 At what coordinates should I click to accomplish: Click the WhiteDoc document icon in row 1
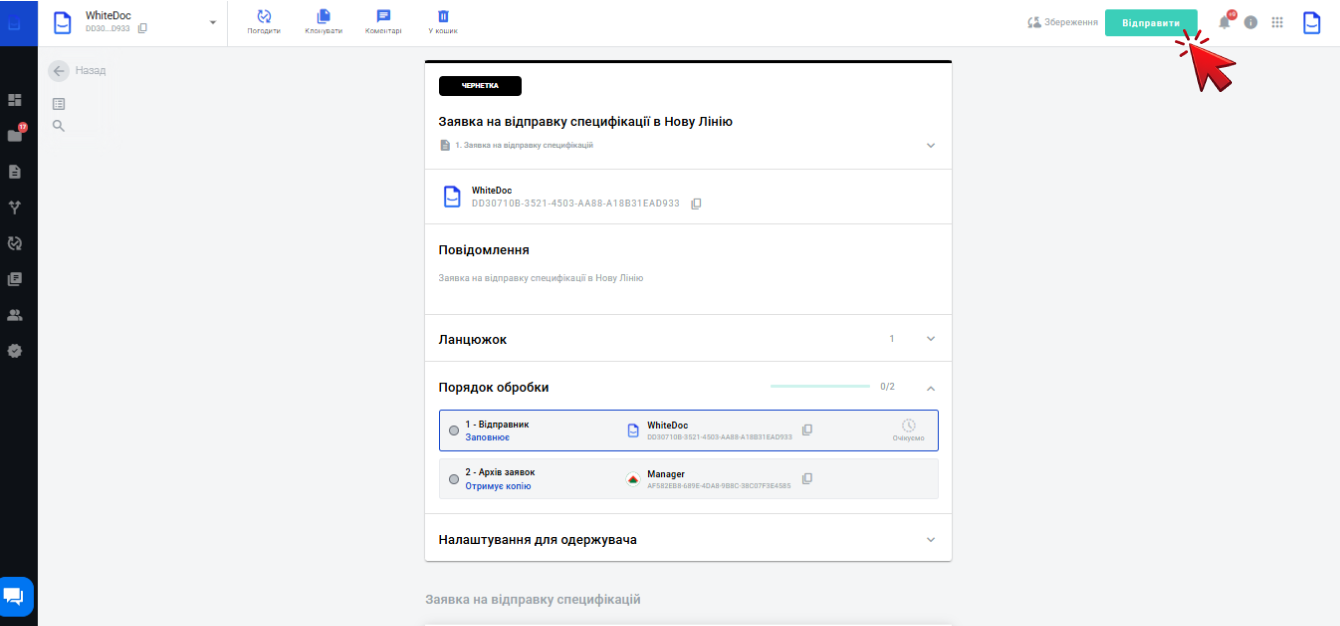(x=632, y=430)
